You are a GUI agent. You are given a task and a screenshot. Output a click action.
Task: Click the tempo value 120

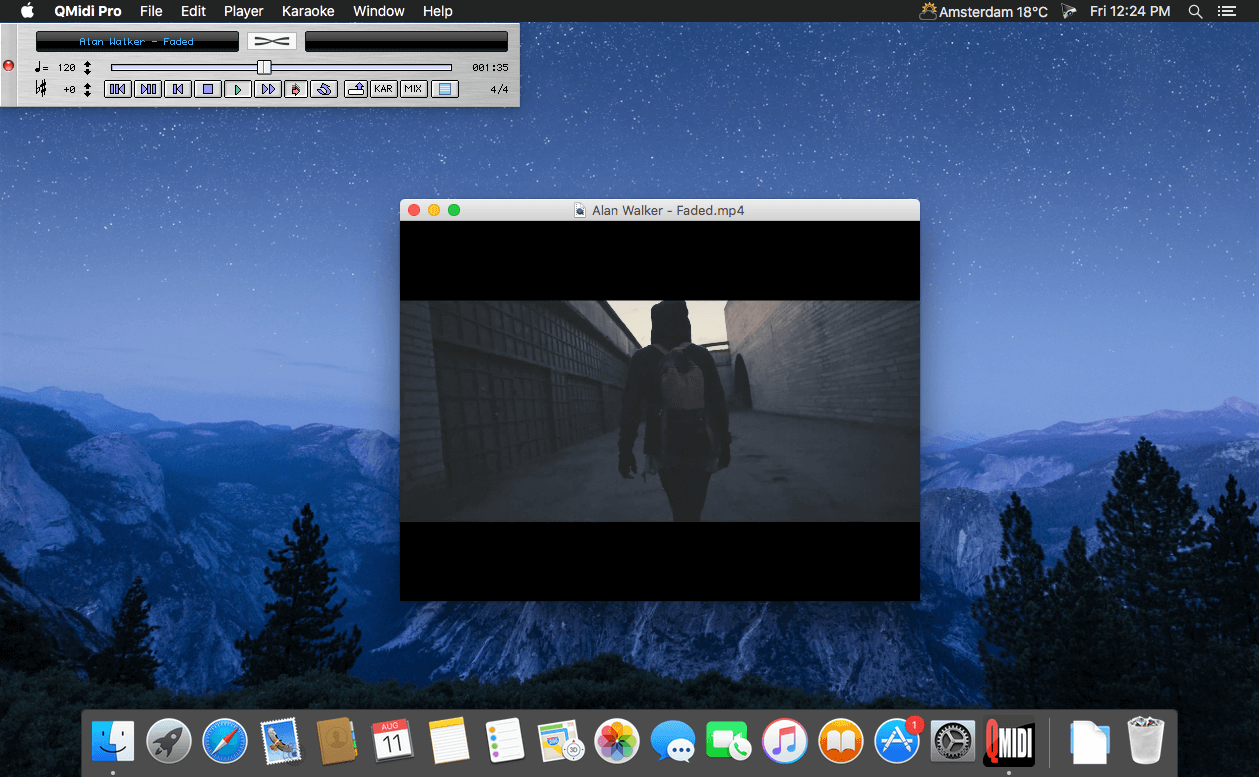(67, 68)
